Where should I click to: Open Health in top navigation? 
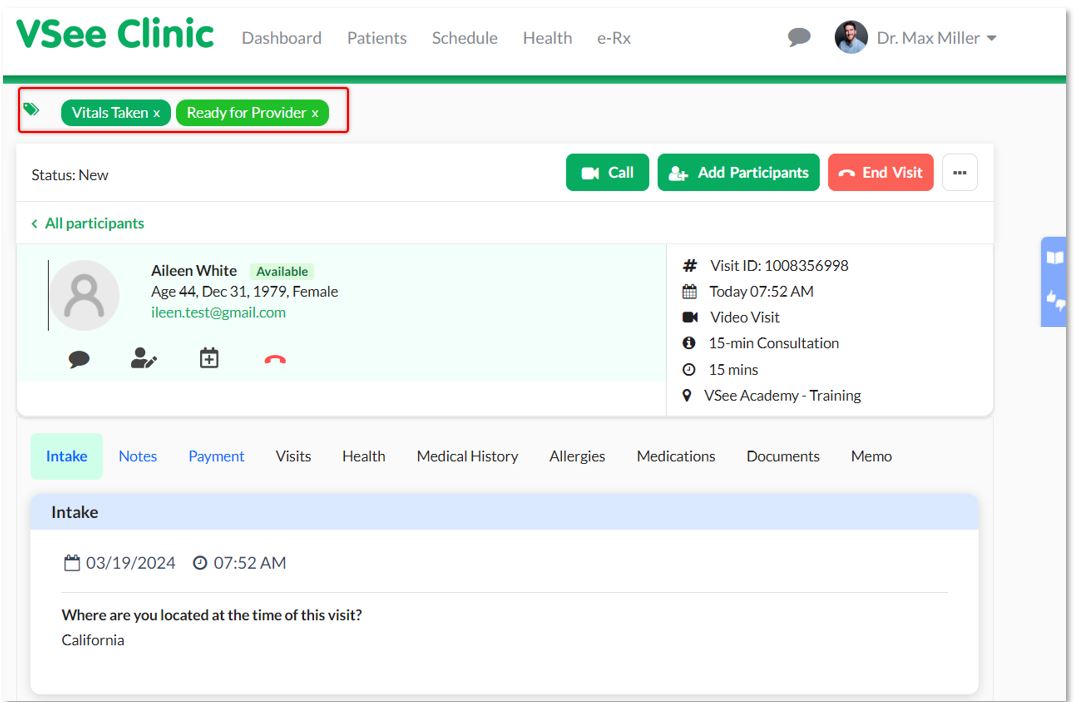pyautogui.click(x=547, y=38)
